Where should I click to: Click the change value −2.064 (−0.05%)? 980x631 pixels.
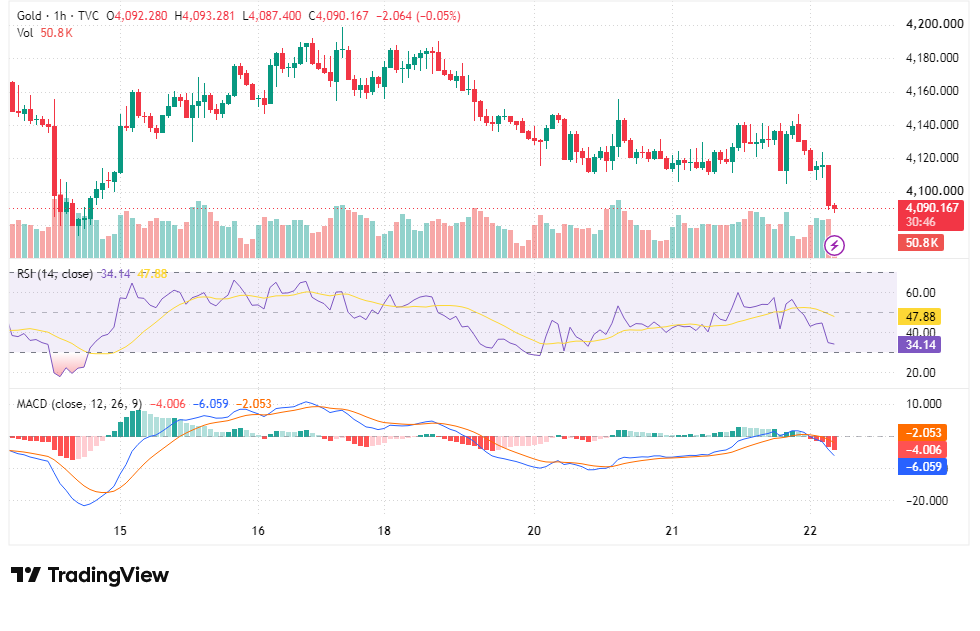coord(418,16)
